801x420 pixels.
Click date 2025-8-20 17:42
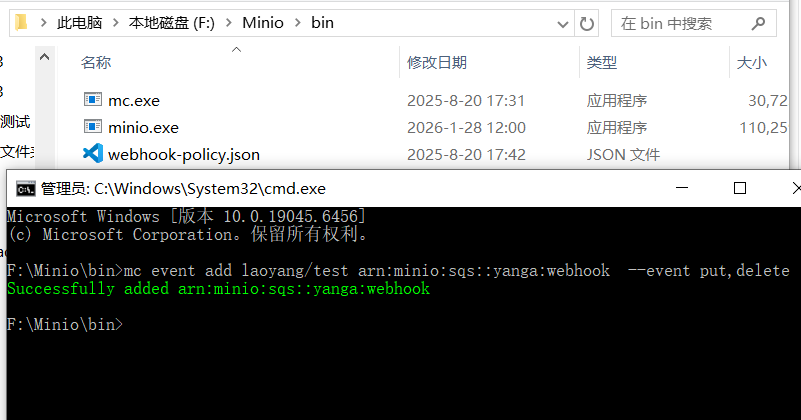pyautogui.click(x=466, y=154)
